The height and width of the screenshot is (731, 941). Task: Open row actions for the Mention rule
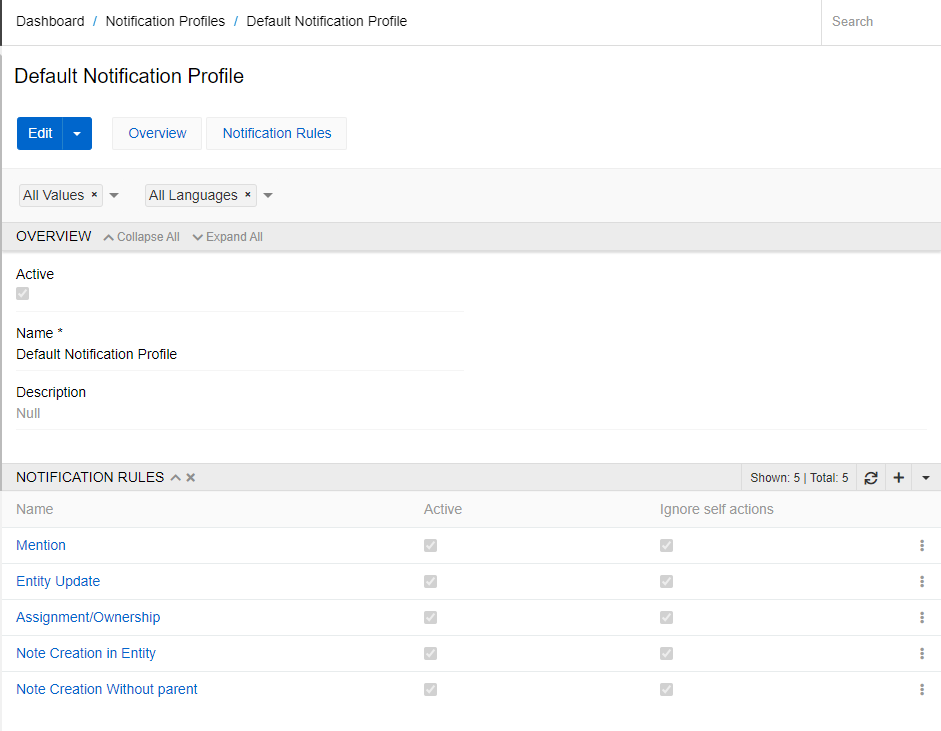click(921, 545)
